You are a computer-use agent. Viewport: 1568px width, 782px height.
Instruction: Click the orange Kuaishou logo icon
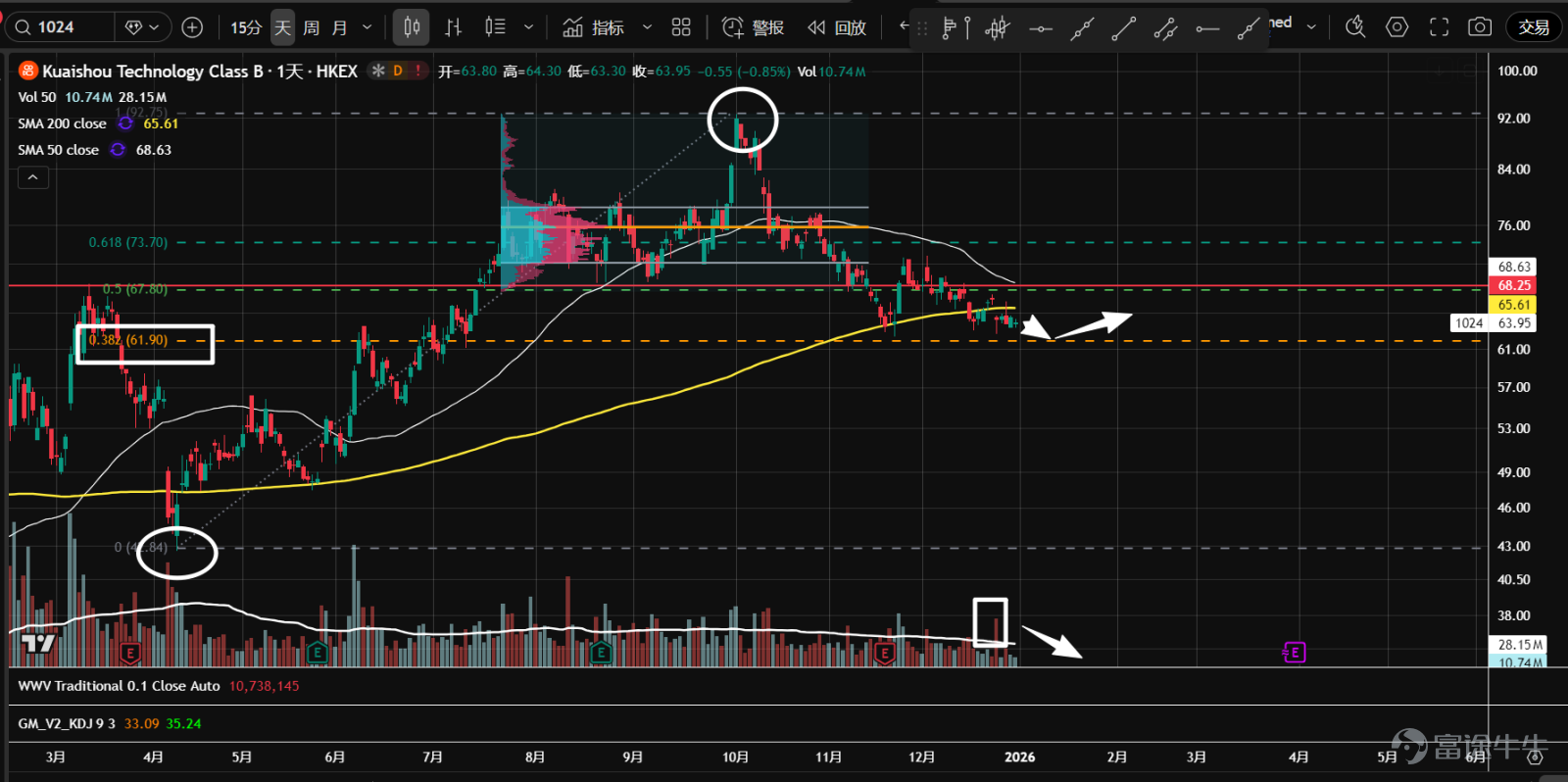pos(28,71)
